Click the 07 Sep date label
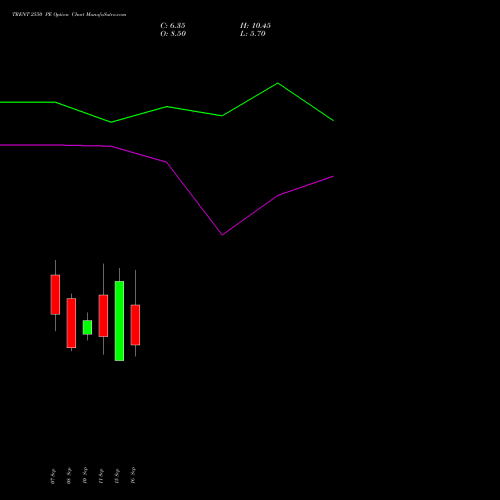 pyautogui.click(x=53, y=476)
